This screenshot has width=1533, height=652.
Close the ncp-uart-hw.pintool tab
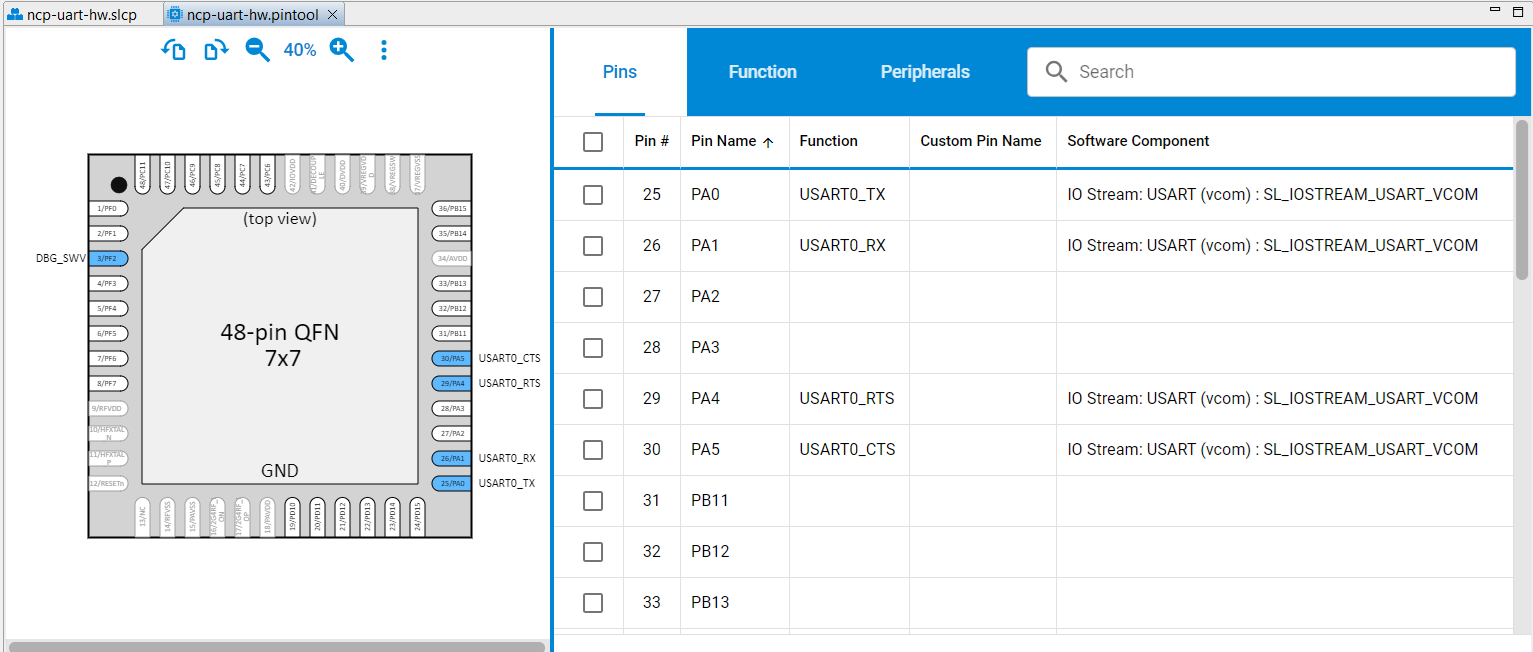click(x=333, y=15)
